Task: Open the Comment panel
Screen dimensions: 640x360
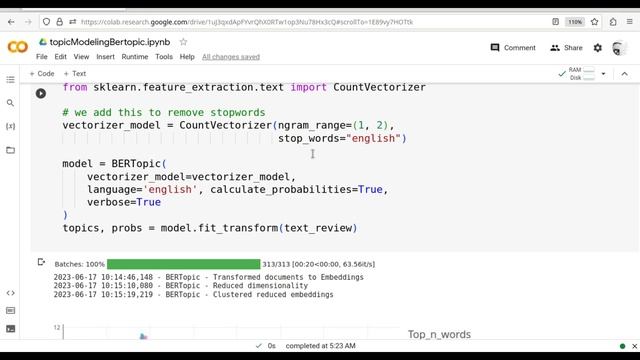Action: click(513, 48)
